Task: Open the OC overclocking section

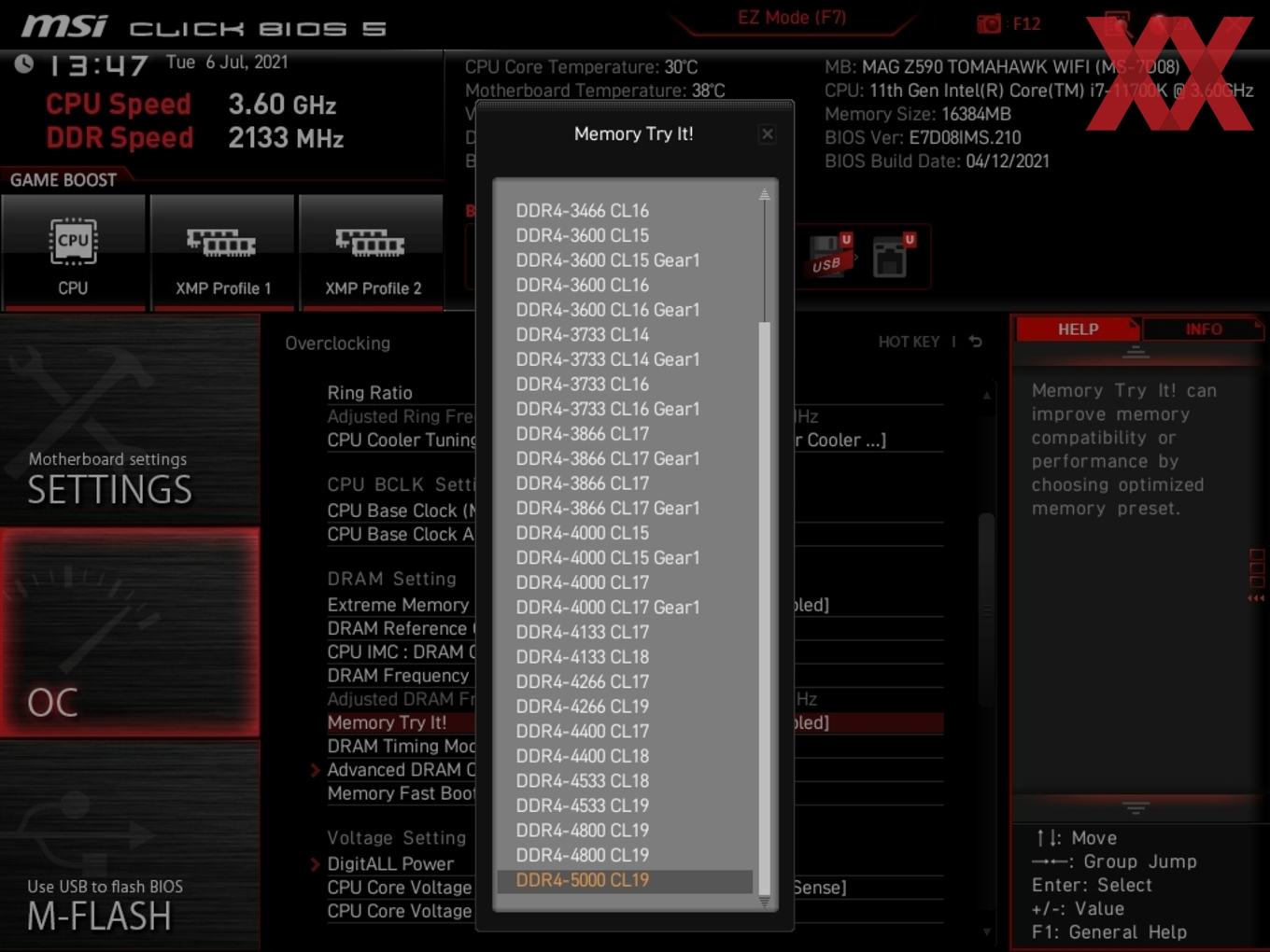Action: (130, 632)
